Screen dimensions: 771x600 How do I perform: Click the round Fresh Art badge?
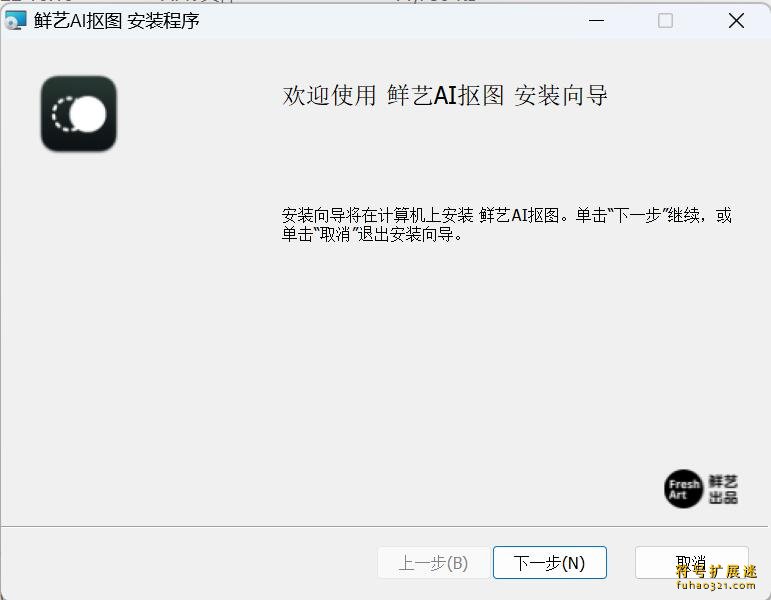coord(684,489)
